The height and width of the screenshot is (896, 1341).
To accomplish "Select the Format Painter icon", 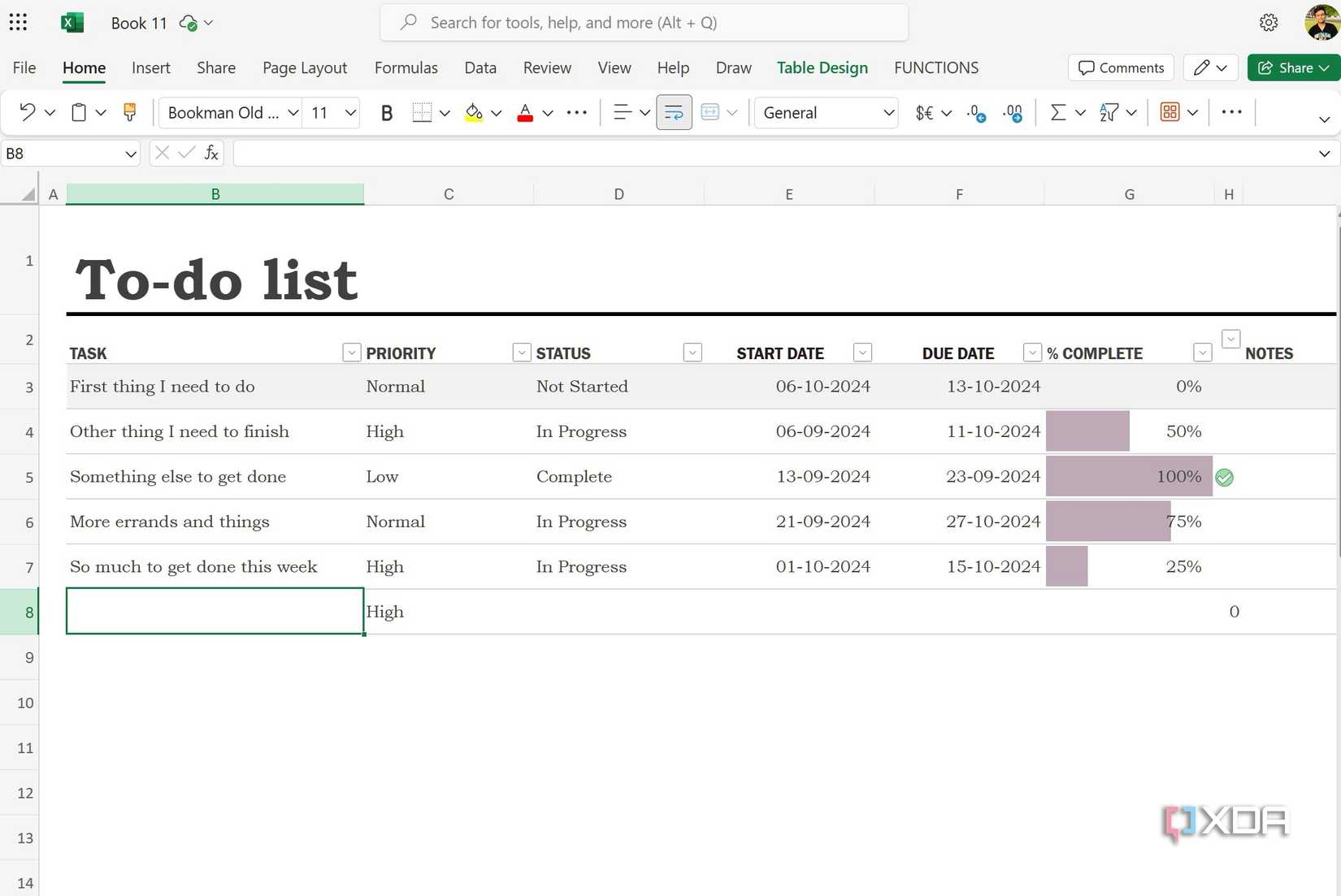I will [129, 112].
